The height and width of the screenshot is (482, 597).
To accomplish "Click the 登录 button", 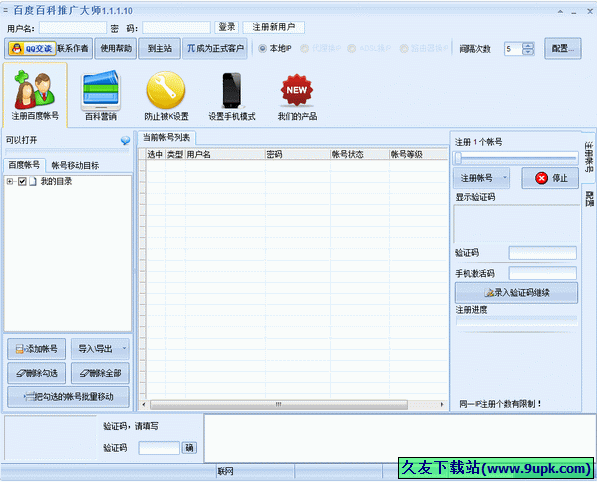I will click(227, 27).
